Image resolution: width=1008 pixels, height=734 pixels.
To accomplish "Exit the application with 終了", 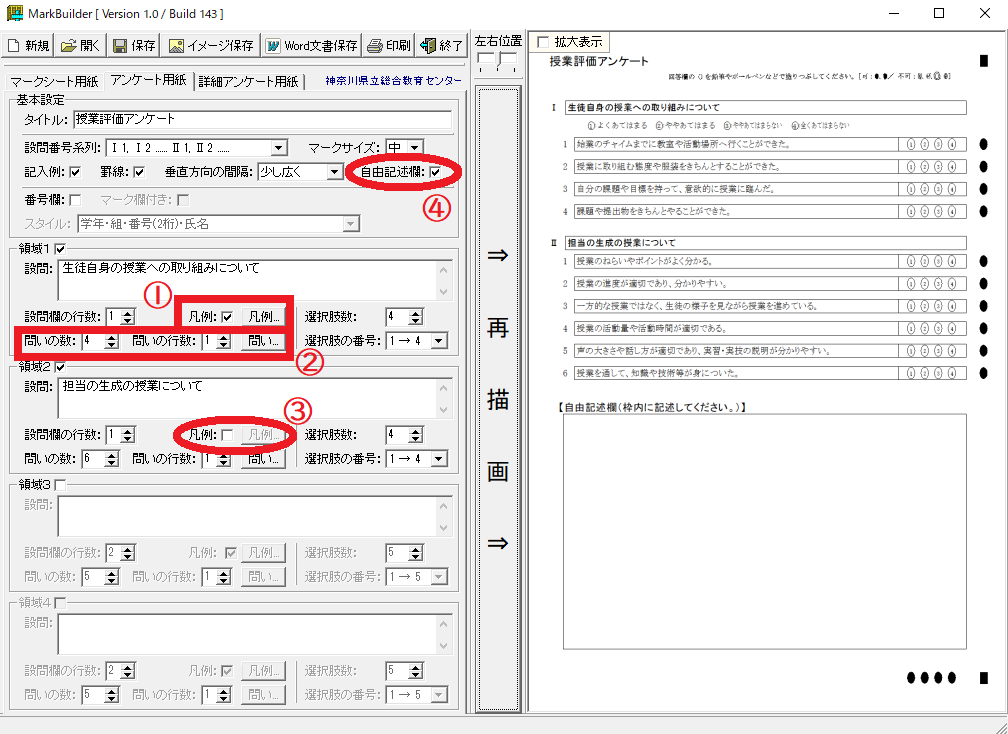I will [442, 46].
